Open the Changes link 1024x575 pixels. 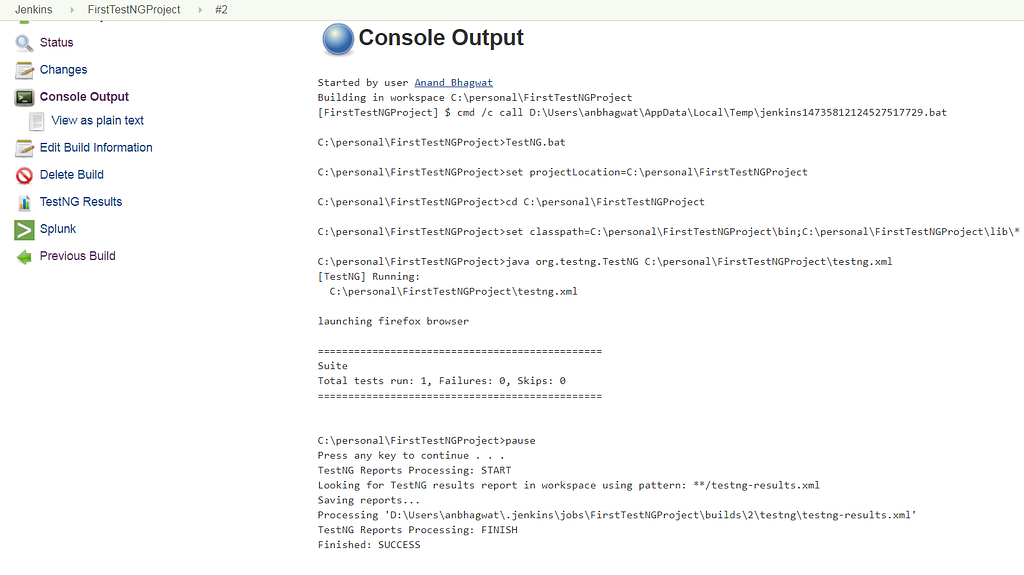(63, 69)
